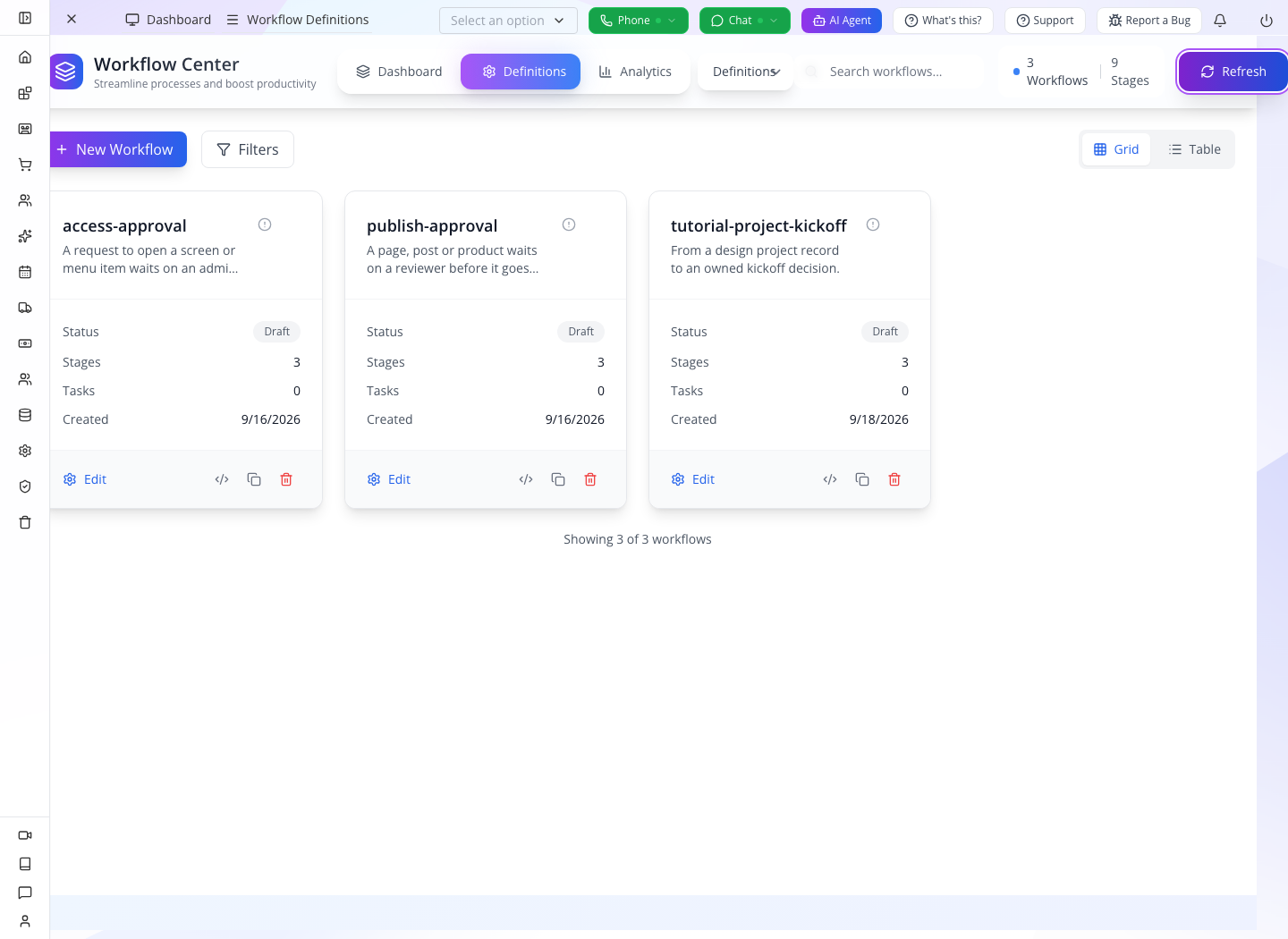Open shopping cart icon in sidebar
This screenshot has height=939, width=1288.
point(25,165)
